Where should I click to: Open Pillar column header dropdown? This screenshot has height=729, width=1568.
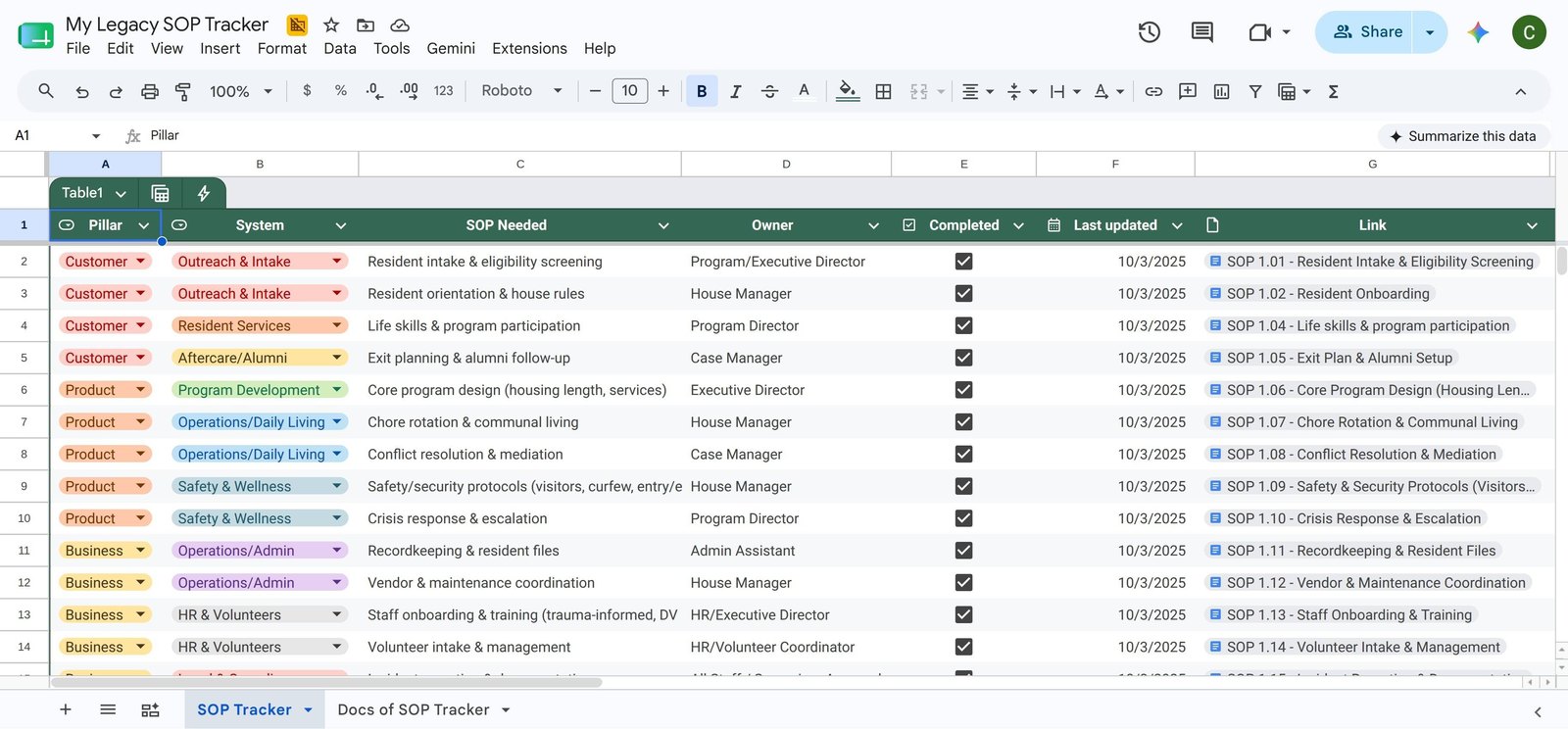click(144, 225)
